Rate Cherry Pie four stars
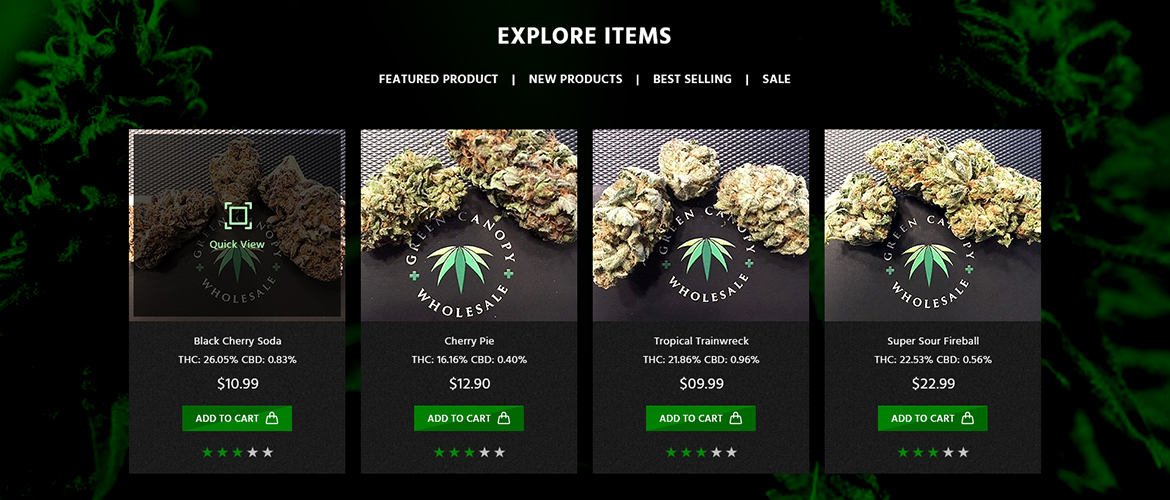Image resolution: width=1170 pixels, height=500 pixels. pyautogui.click(x=484, y=452)
